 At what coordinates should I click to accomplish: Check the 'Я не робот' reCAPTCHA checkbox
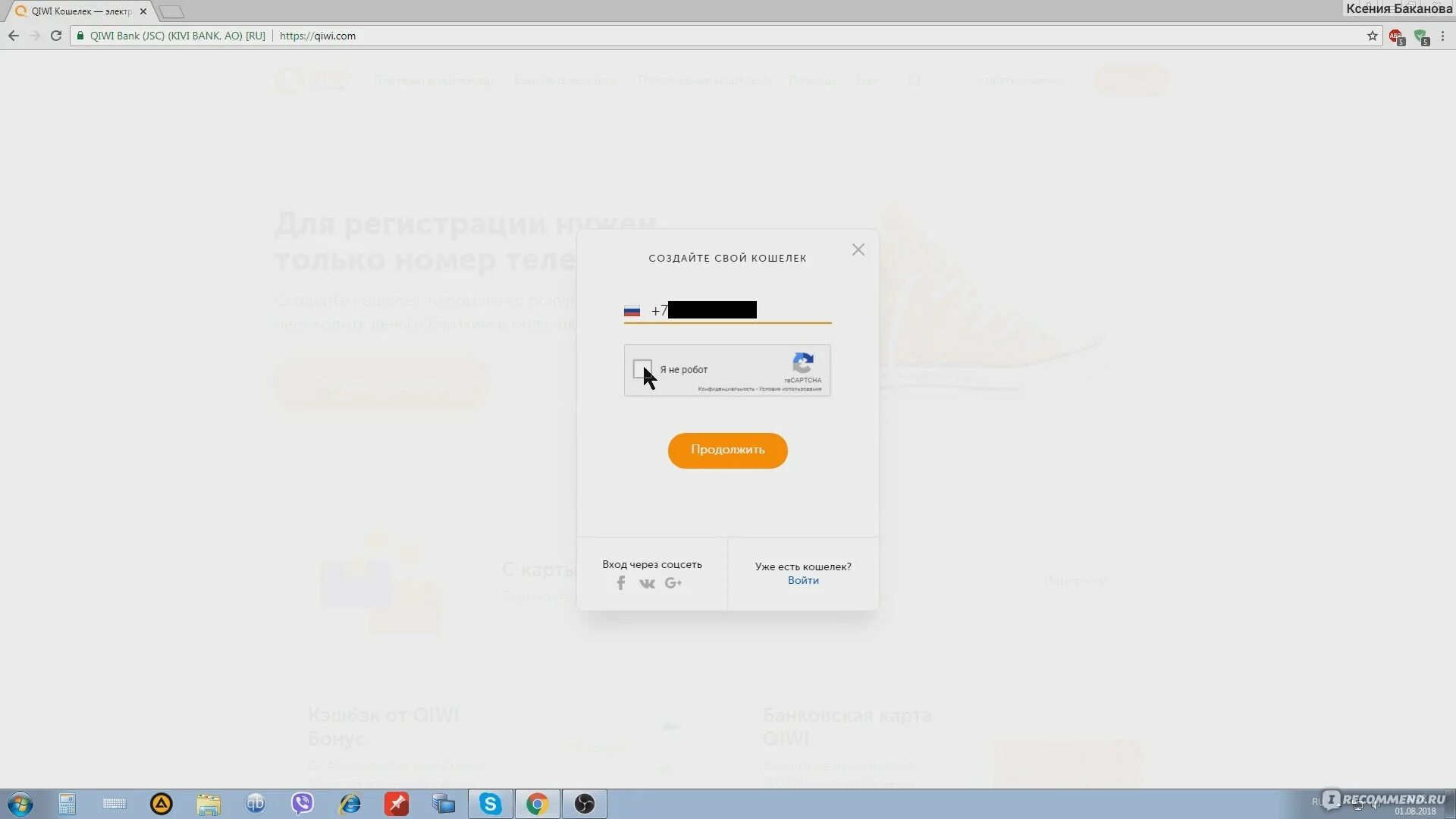pyautogui.click(x=642, y=369)
